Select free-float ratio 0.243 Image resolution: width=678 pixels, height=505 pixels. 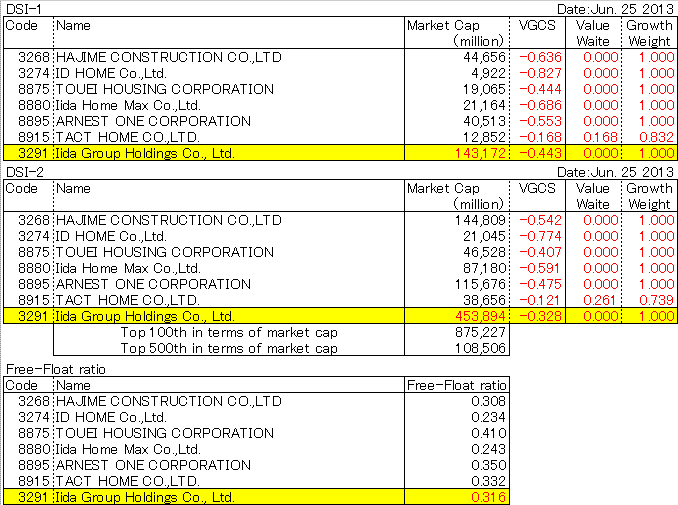(488, 449)
